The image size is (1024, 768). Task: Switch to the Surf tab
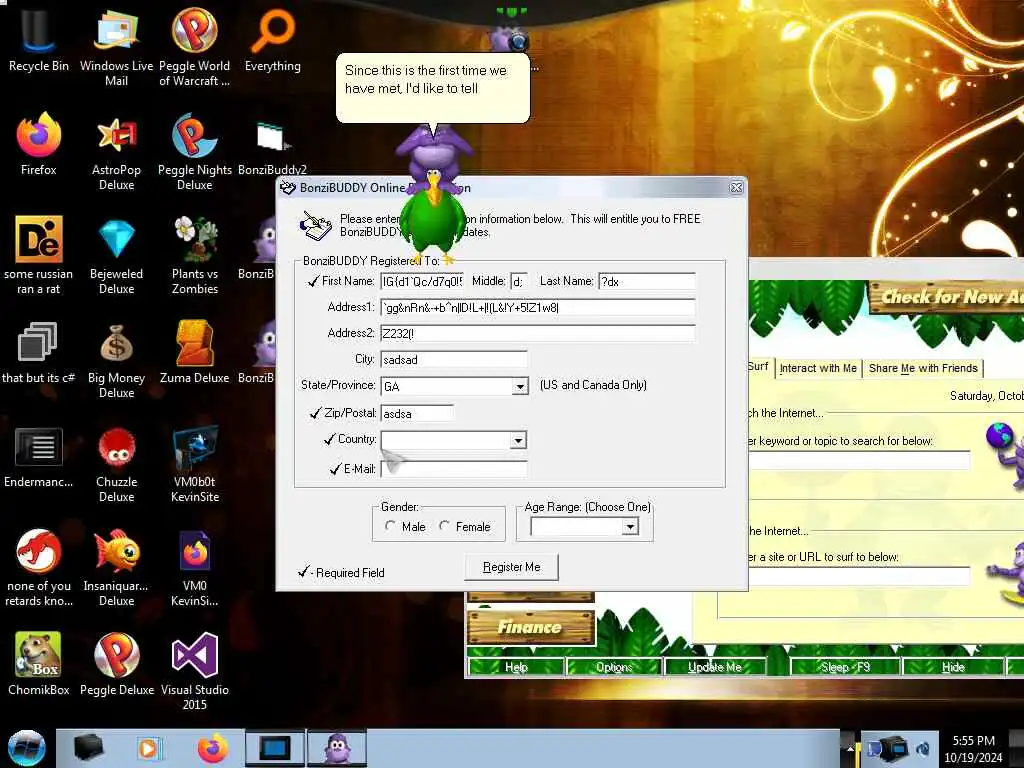click(x=759, y=367)
